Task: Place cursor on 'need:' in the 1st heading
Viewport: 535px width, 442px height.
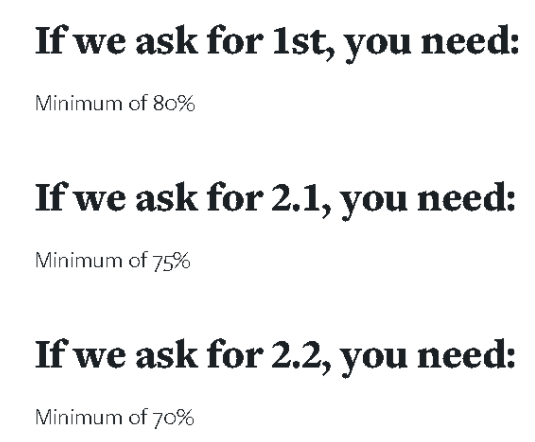Action: 470,41
